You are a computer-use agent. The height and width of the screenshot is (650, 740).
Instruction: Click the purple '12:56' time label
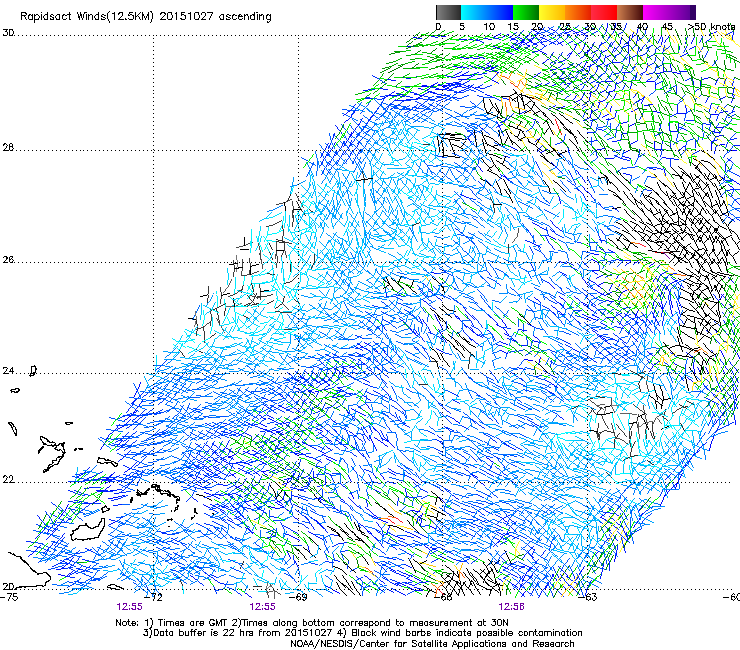[x=512, y=607]
